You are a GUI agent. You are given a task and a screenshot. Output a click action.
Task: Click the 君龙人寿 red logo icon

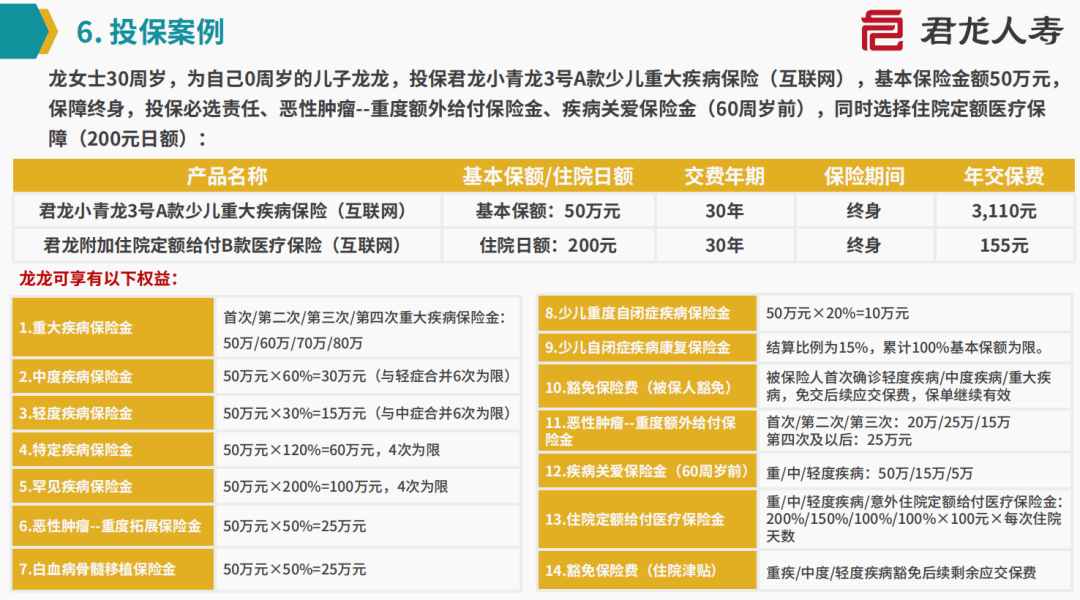click(x=882, y=30)
